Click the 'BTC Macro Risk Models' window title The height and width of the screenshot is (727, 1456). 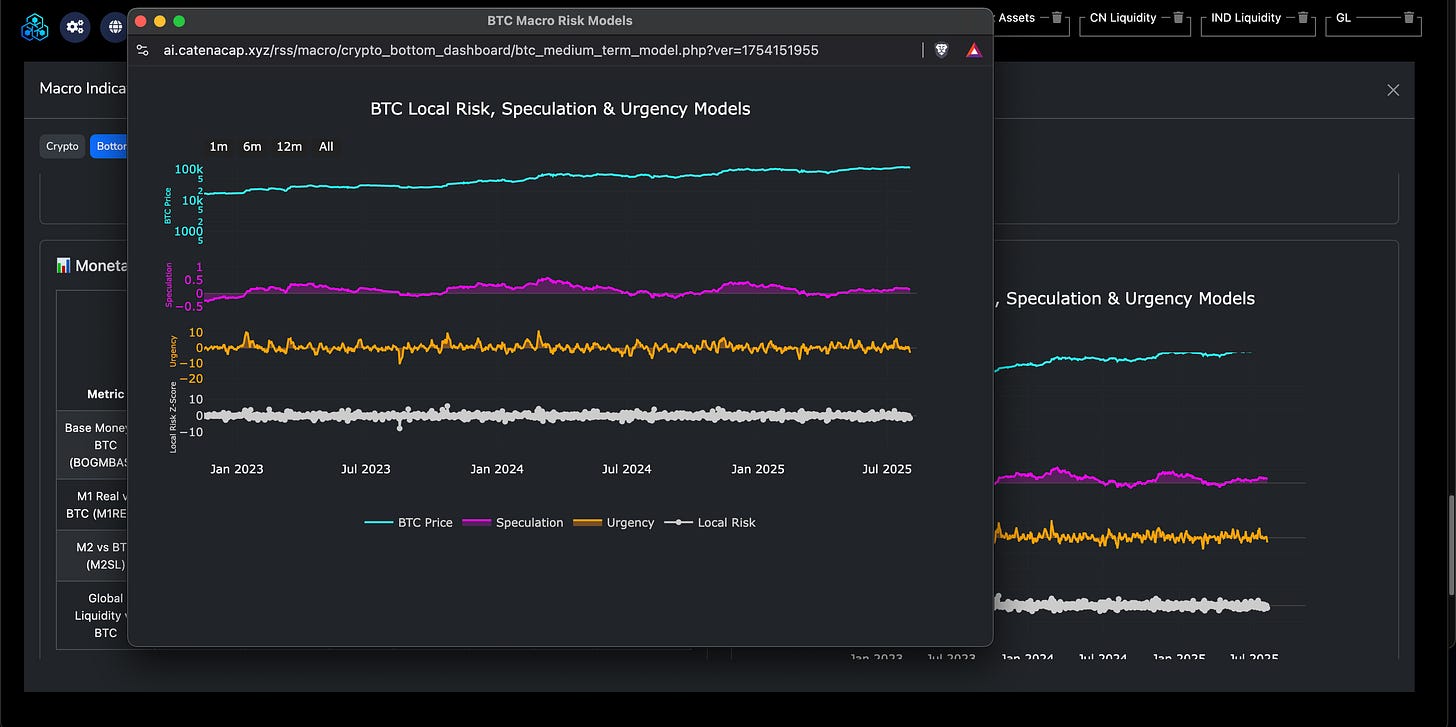click(560, 20)
